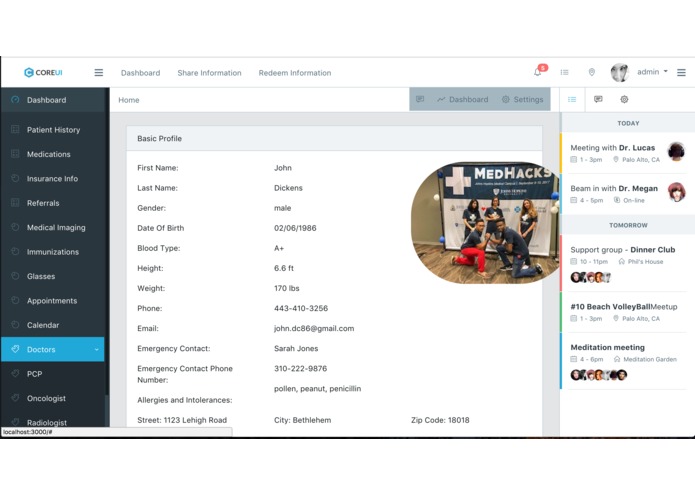This screenshot has width=695, height=494.
Task: Open Patient History in sidebar
Action: pyautogui.click(x=53, y=129)
